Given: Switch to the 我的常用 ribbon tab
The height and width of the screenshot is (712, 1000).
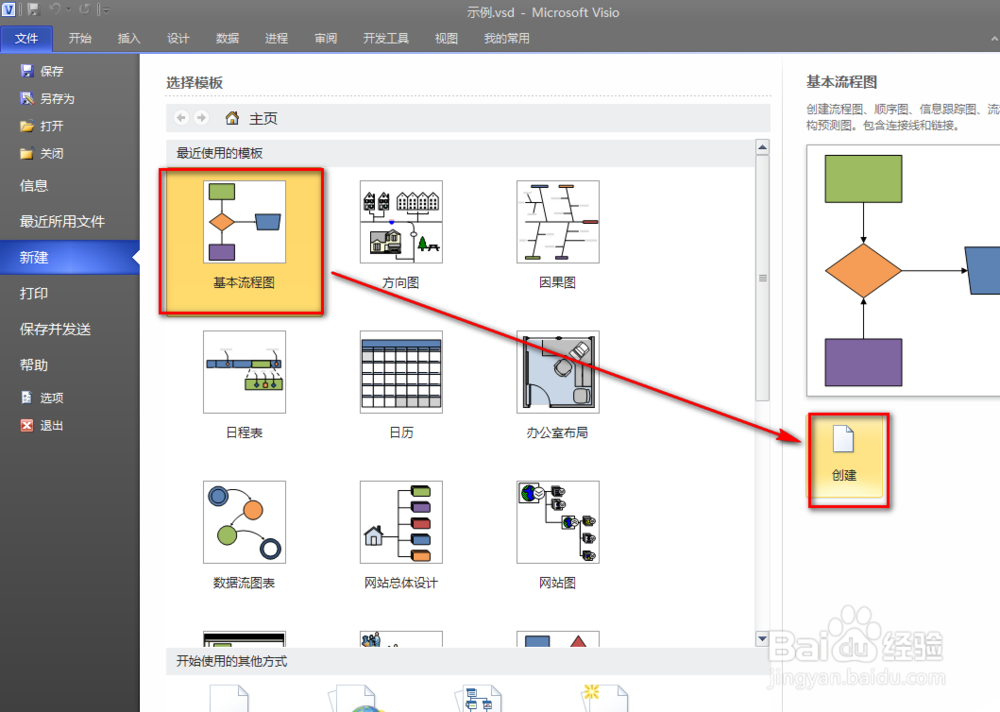Looking at the screenshot, I should coord(506,38).
